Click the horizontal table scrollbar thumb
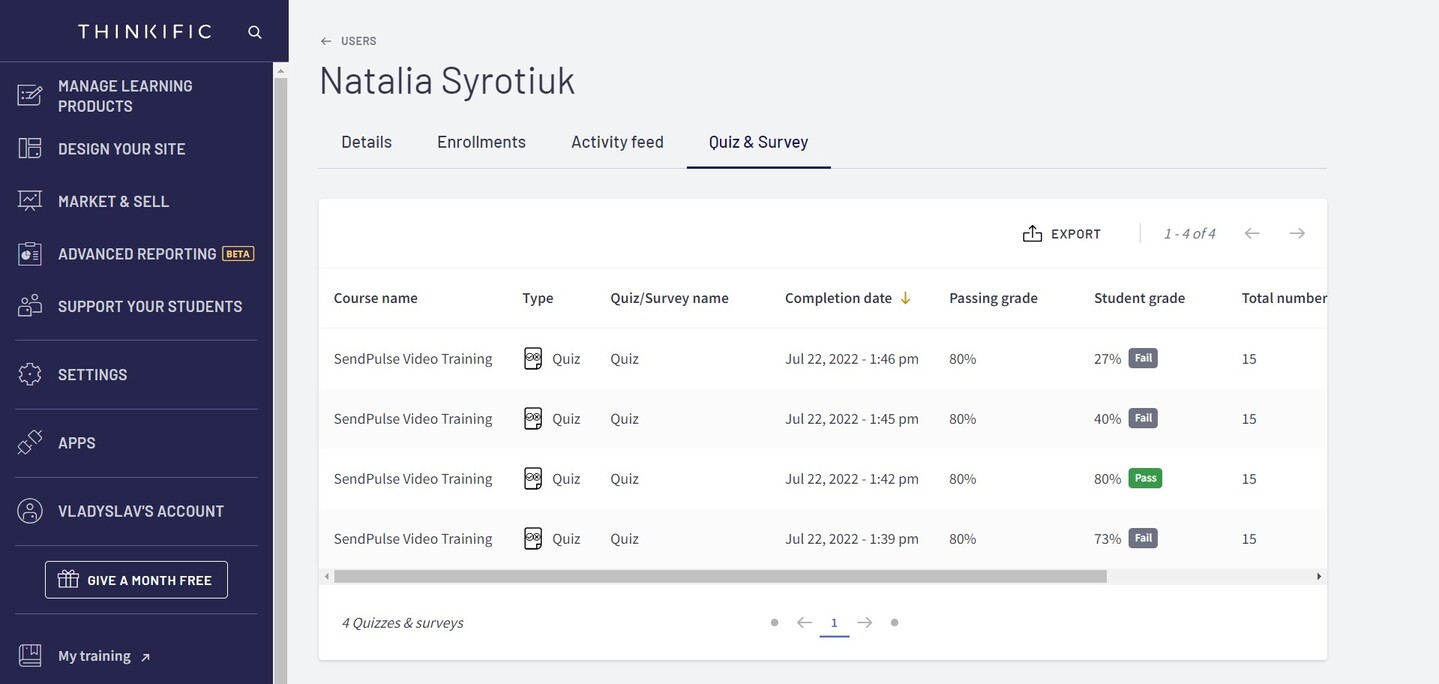This screenshot has width=1439, height=684. pos(720,577)
